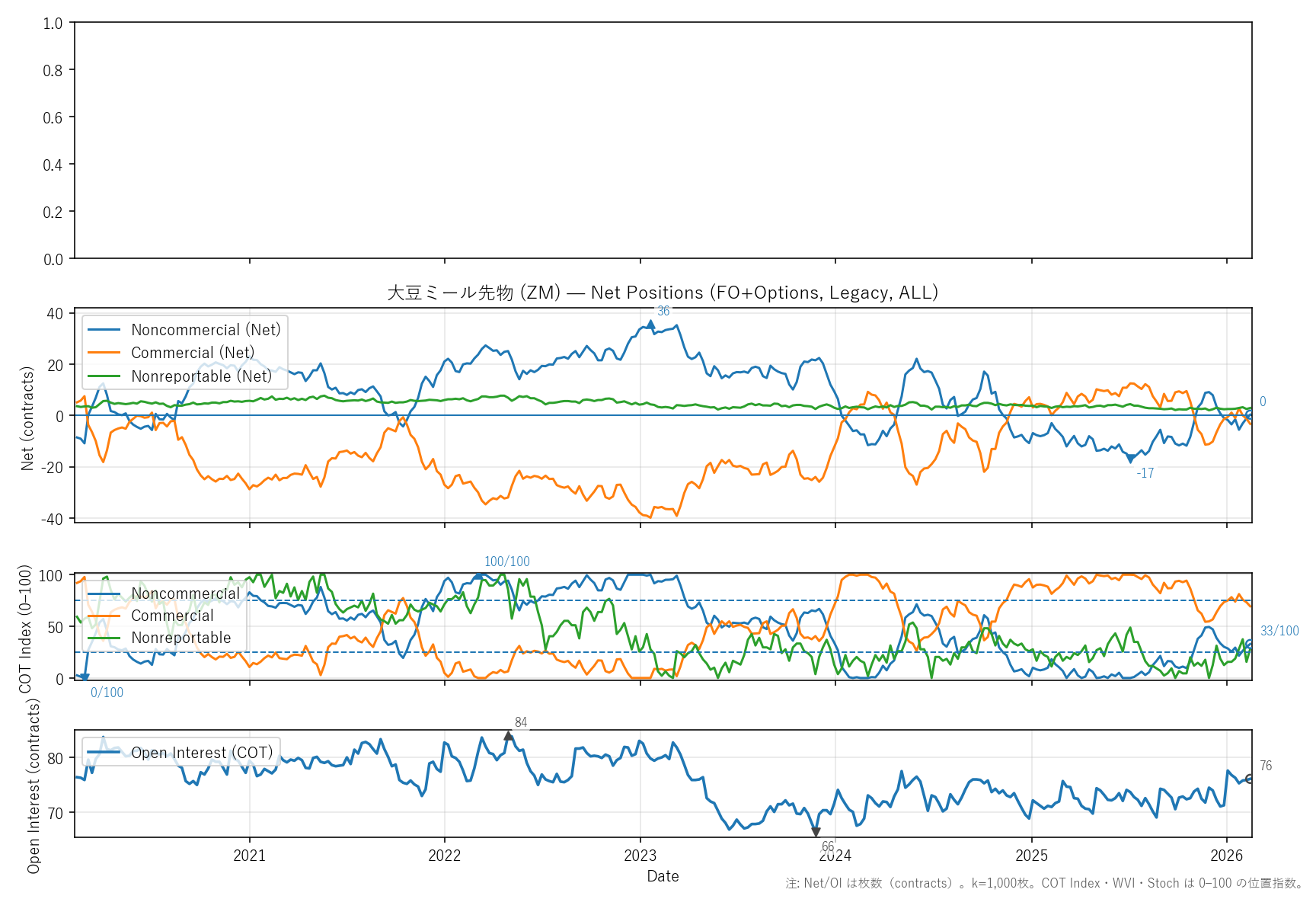Click the COT Index high marker at 100/100

click(x=478, y=575)
